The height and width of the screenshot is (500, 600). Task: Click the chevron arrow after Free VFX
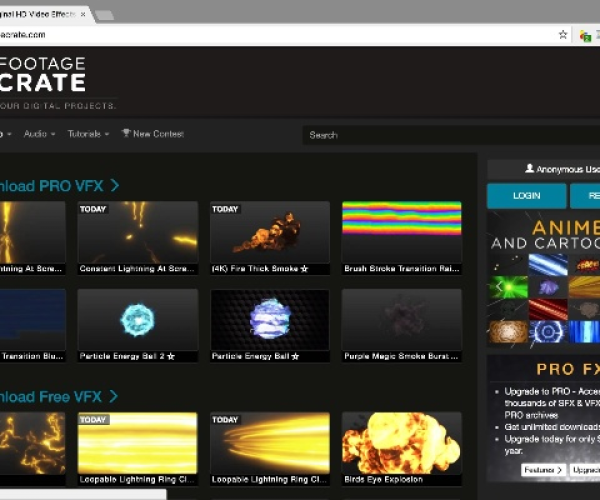click(x=114, y=397)
